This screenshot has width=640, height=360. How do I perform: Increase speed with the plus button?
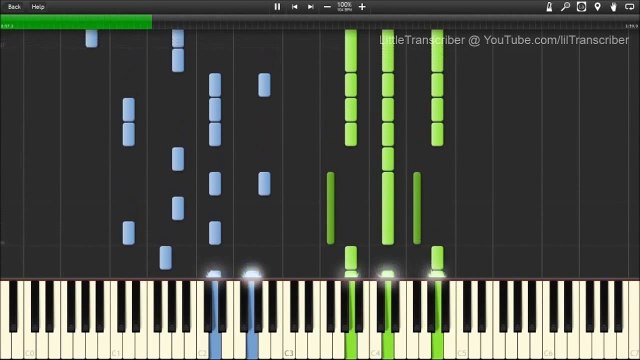click(x=362, y=7)
